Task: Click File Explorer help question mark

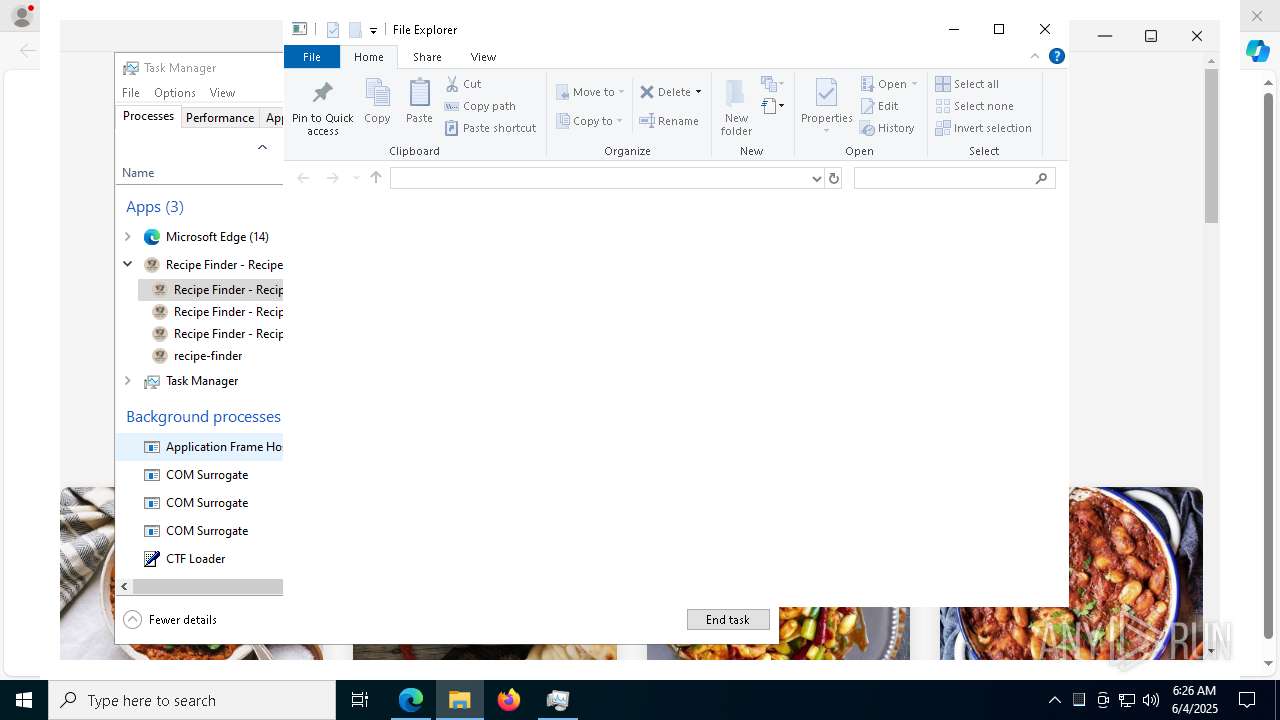Action: [1056, 57]
